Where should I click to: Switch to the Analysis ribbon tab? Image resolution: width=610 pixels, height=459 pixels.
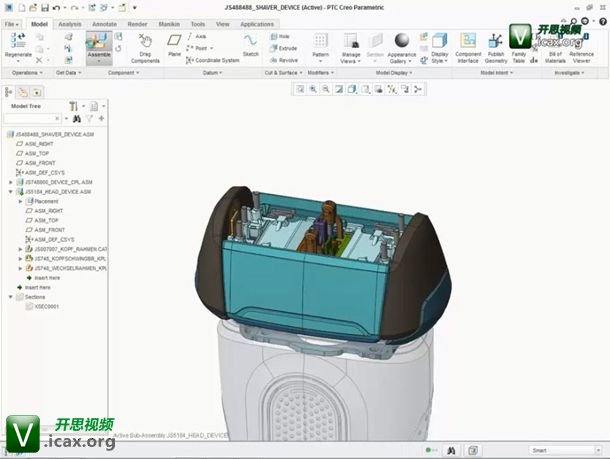coord(70,23)
